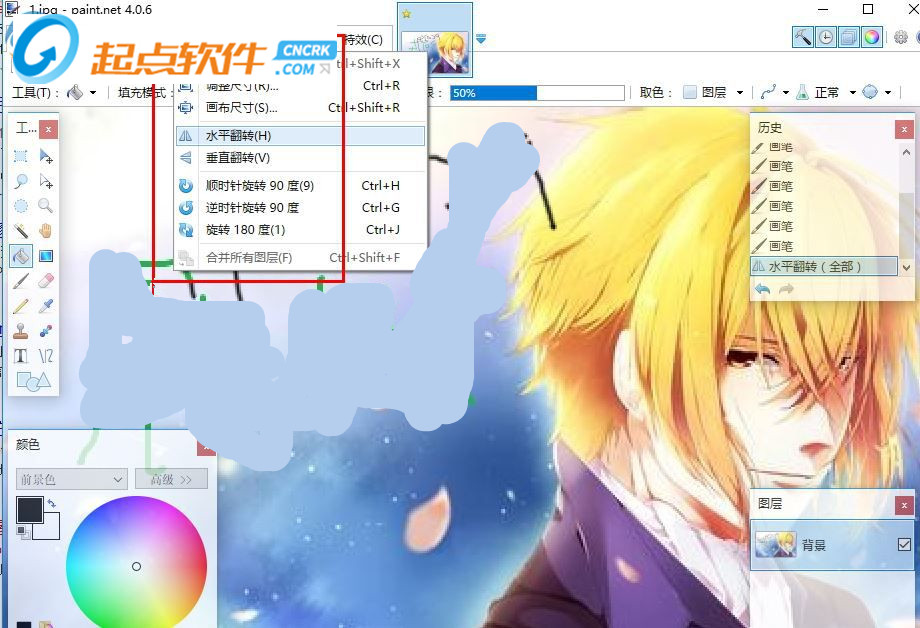
Task: Click the primary color swatch
Action: pyautogui.click(x=29, y=509)
